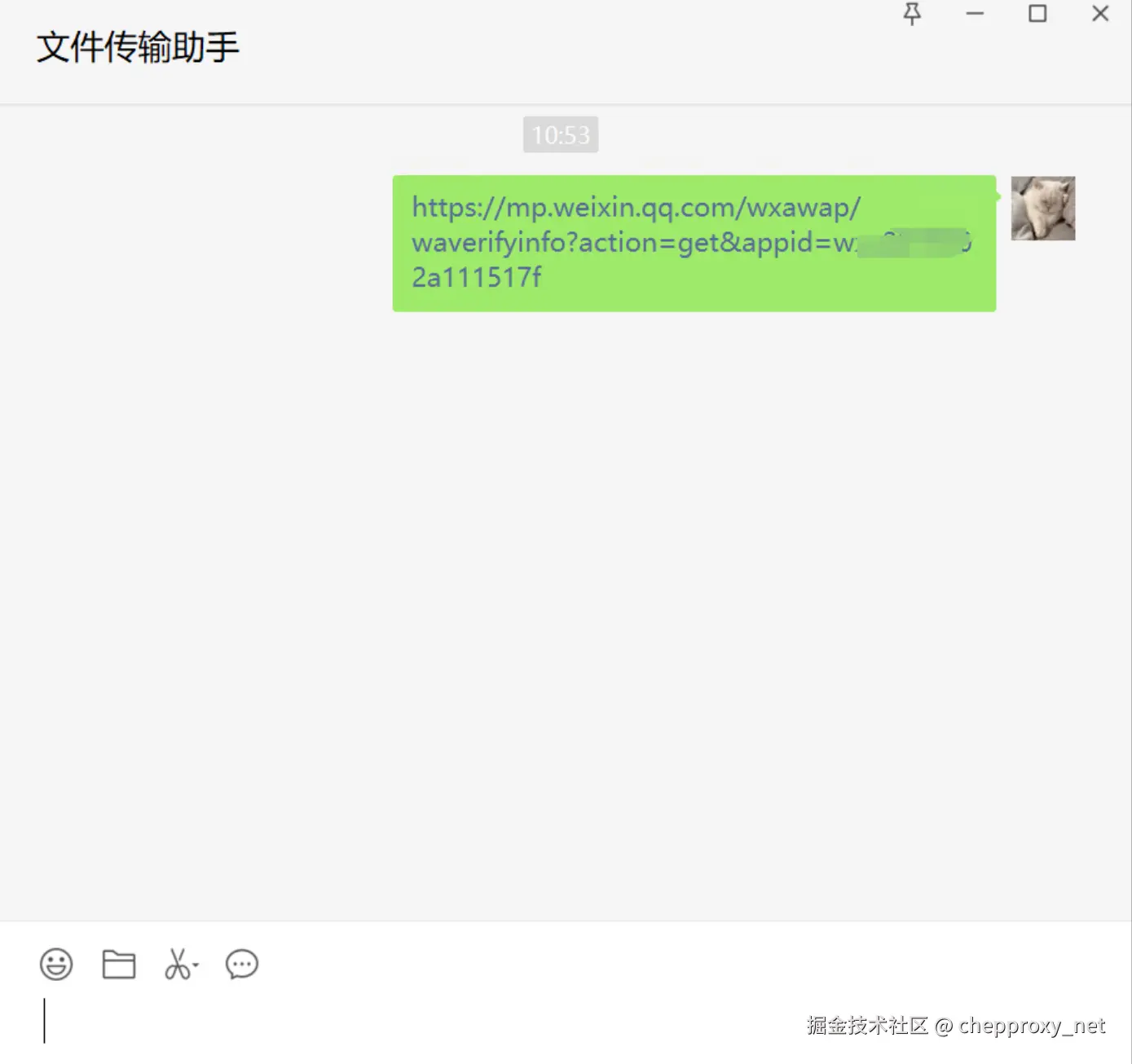Maximize the chat window

[1037, 14]
